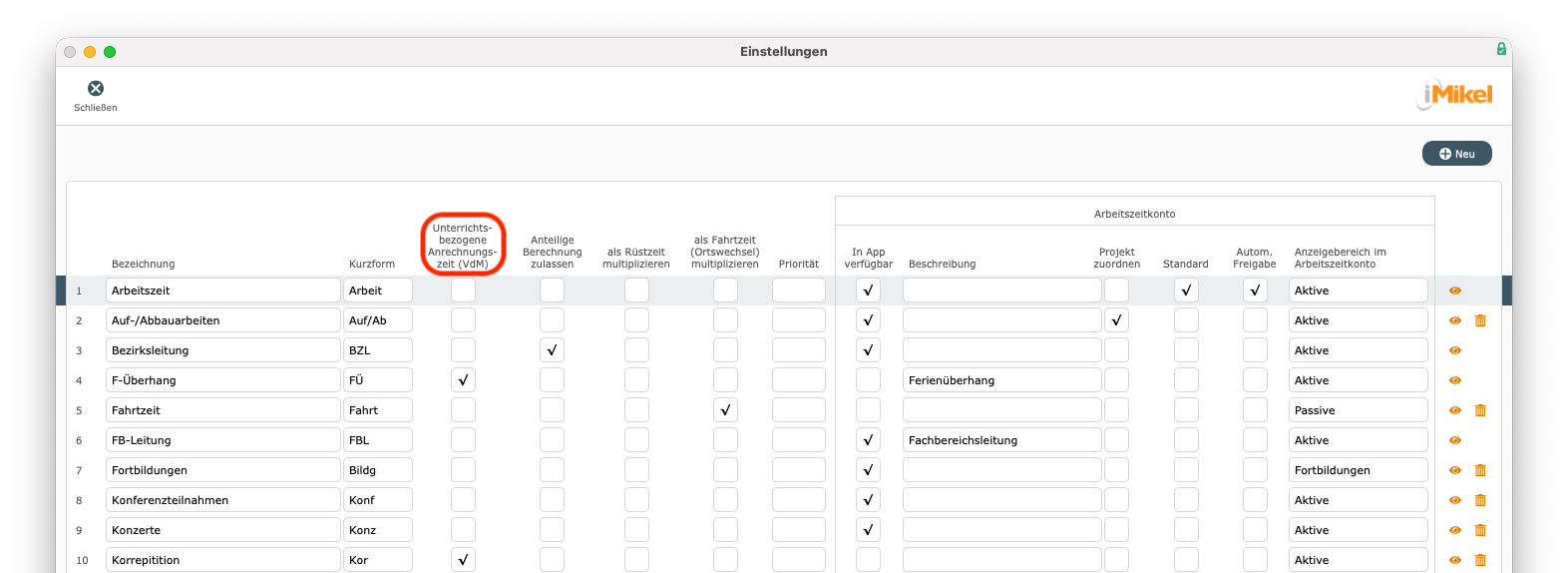Click the Priorität column header
The width and height of the screenshot is (1568, 573).
click(799, 265)
